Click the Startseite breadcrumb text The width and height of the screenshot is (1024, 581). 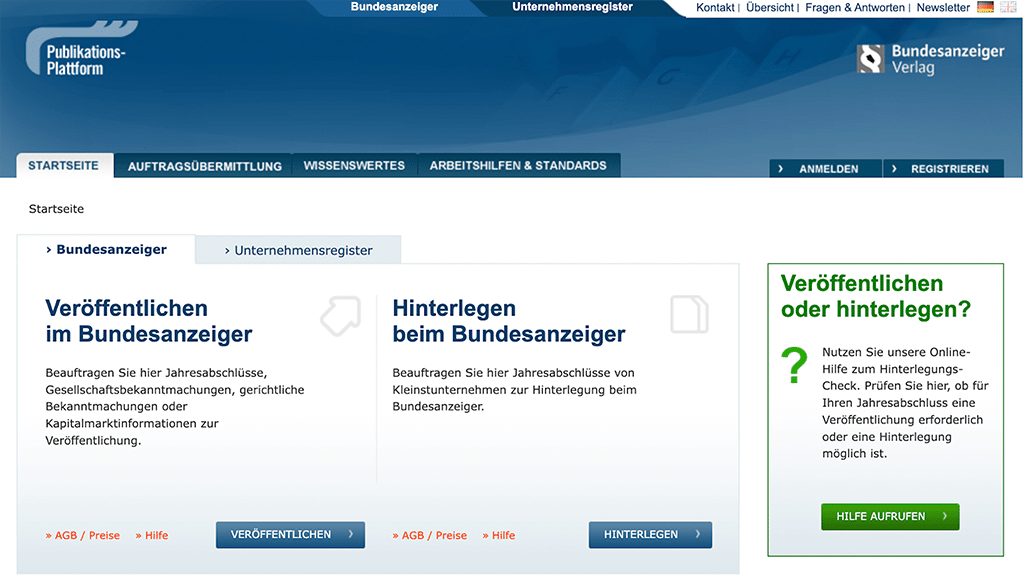[56, 209]
